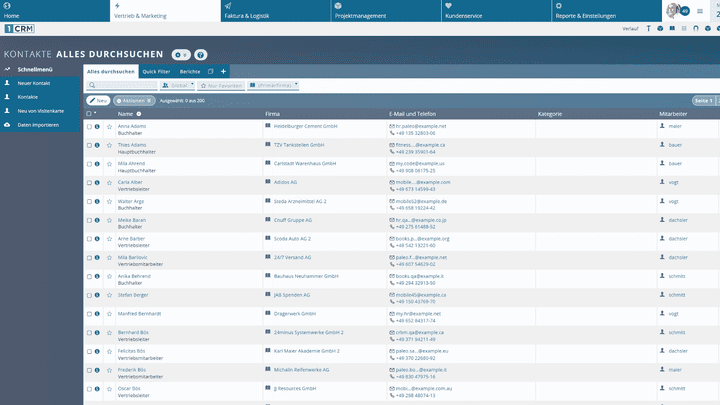Open Faktura & Logistik menu
Screen dimensions: 720x405
[276, 11]
